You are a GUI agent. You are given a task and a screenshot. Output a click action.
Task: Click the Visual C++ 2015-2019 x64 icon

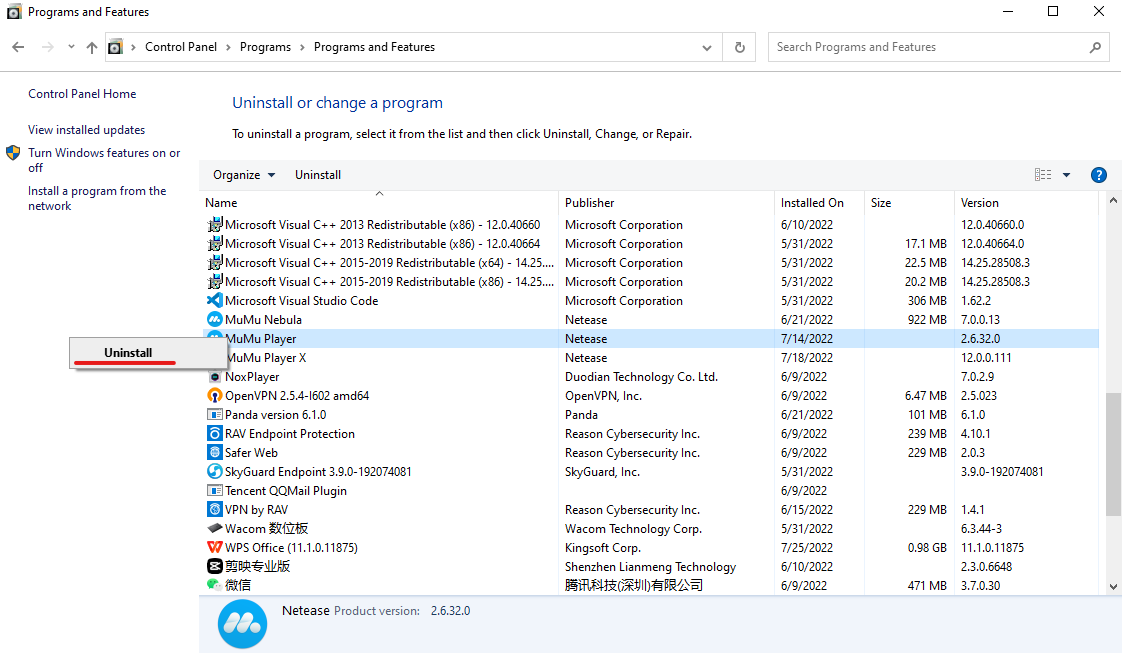point(214,262)
